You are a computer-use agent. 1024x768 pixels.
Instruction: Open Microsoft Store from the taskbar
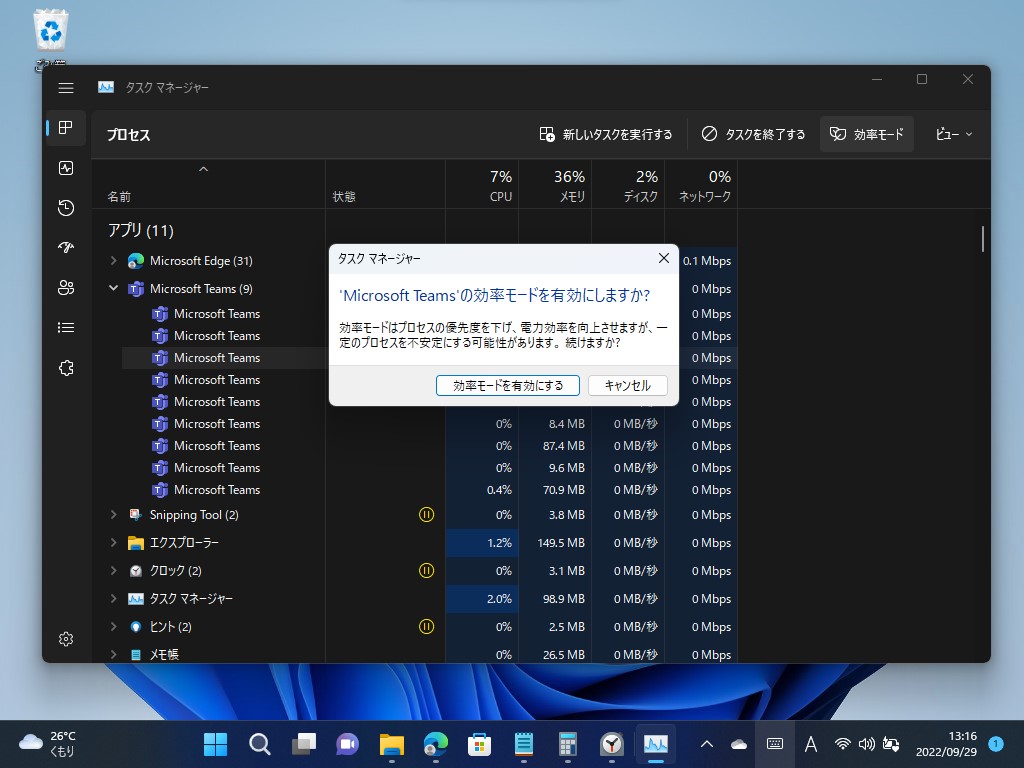point(479,744)
